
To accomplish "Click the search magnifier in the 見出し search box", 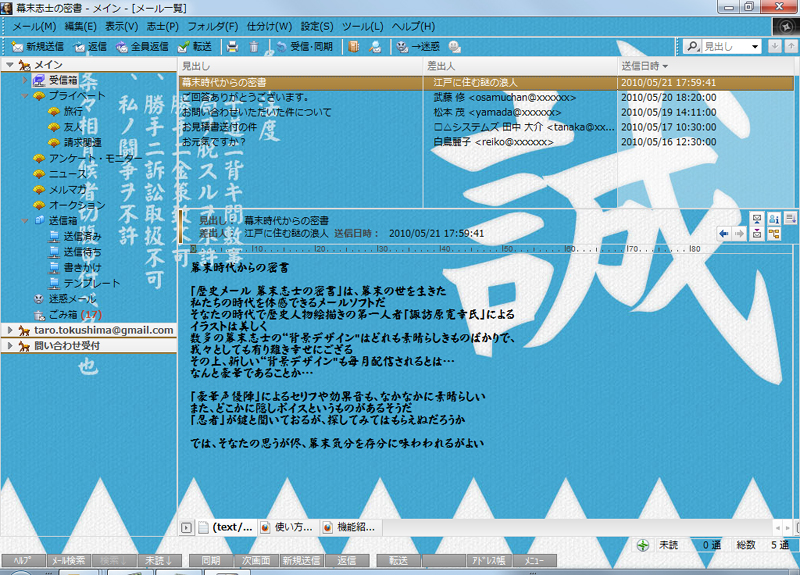I will (692, 47).
